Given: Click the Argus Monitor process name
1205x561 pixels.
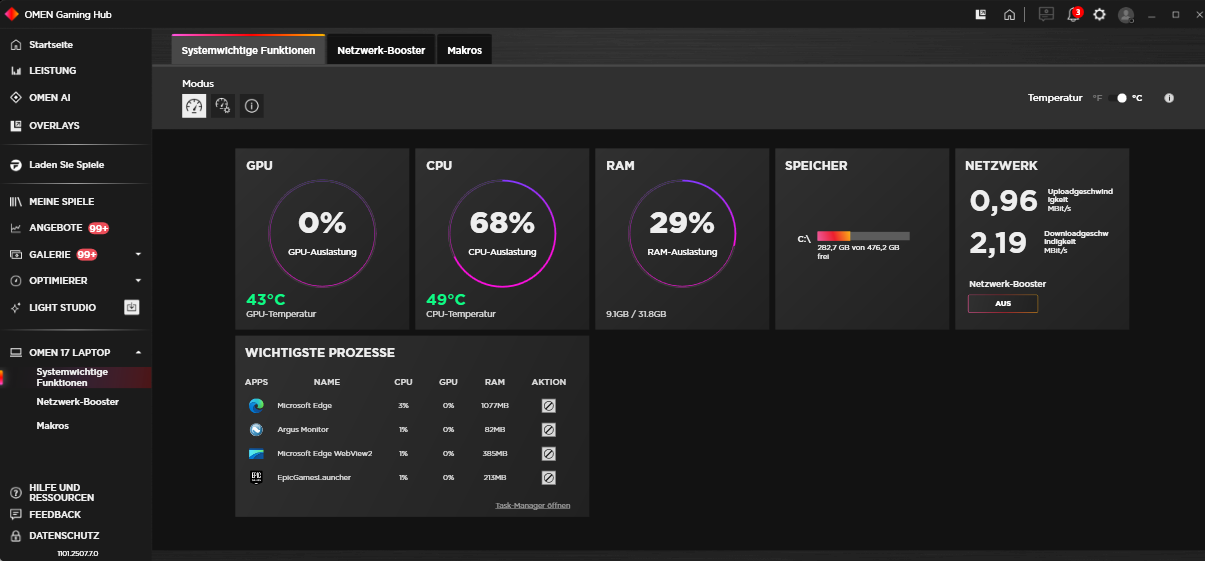Looking at the screenshot, I should point(303,430).
